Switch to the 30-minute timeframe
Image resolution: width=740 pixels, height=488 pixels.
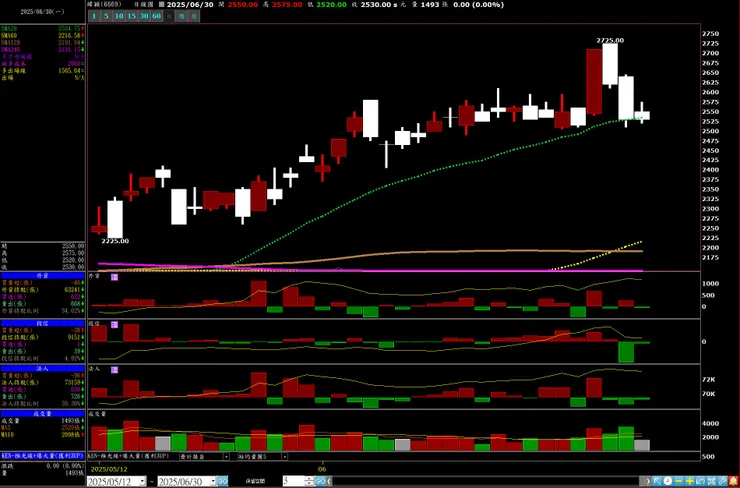[144, 16]
